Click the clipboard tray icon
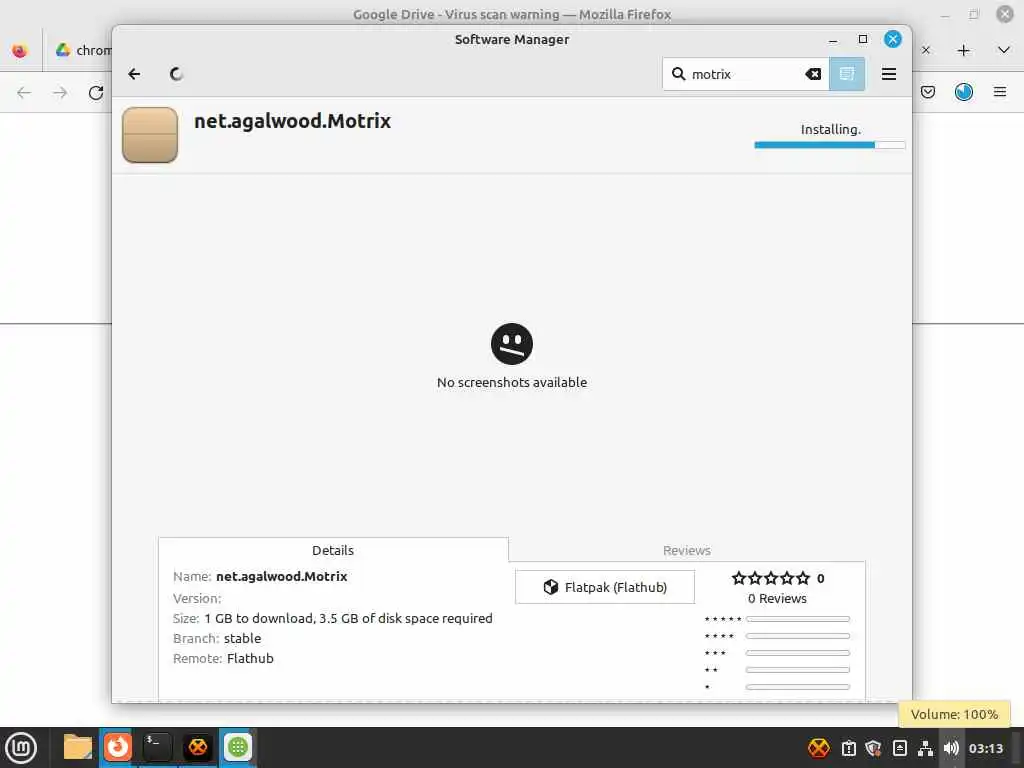Image resolution: width=1024 pixels, height=768 pixels. [x=849, y=748]
